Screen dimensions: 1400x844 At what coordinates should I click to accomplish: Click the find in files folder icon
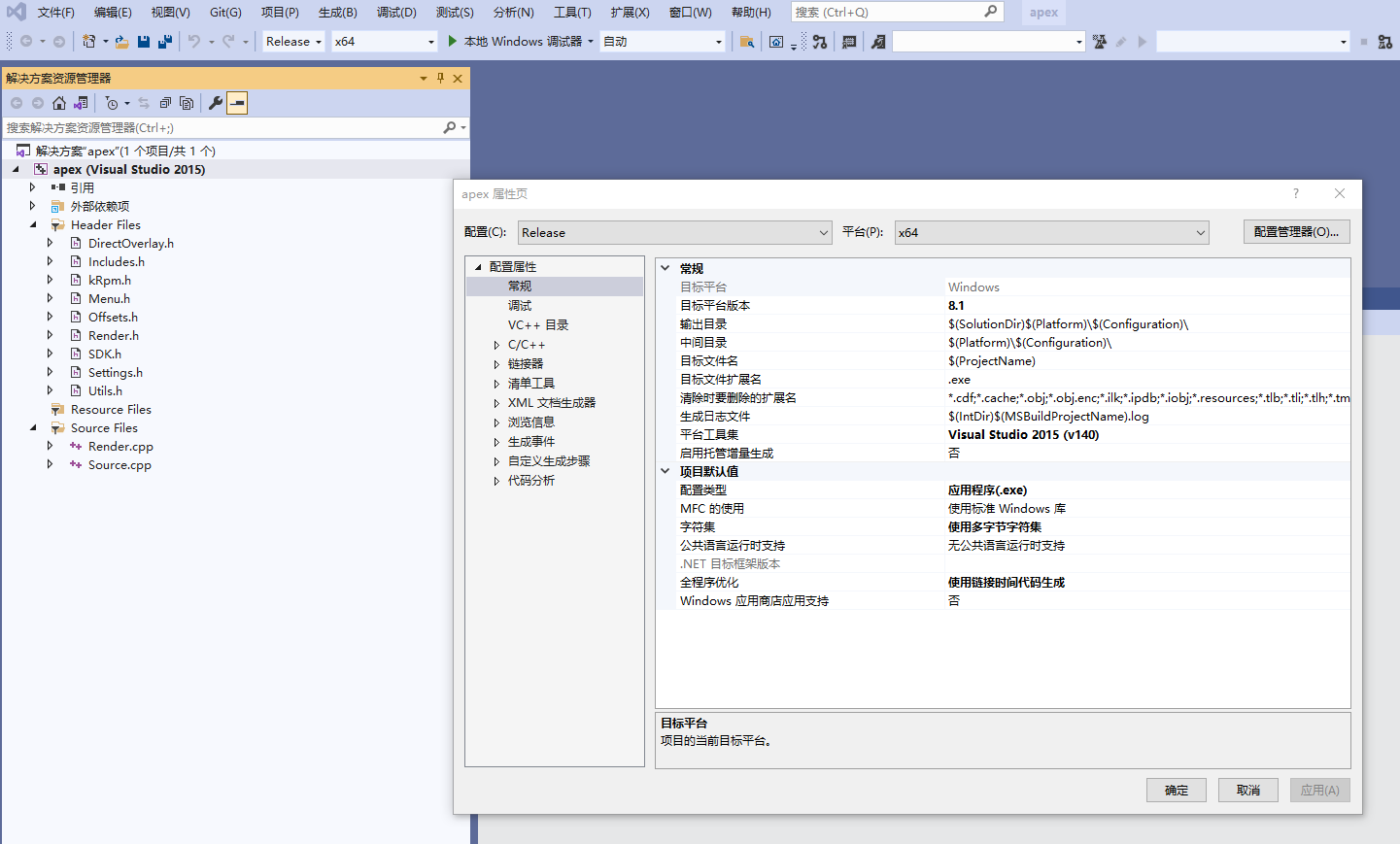(747, 42)
